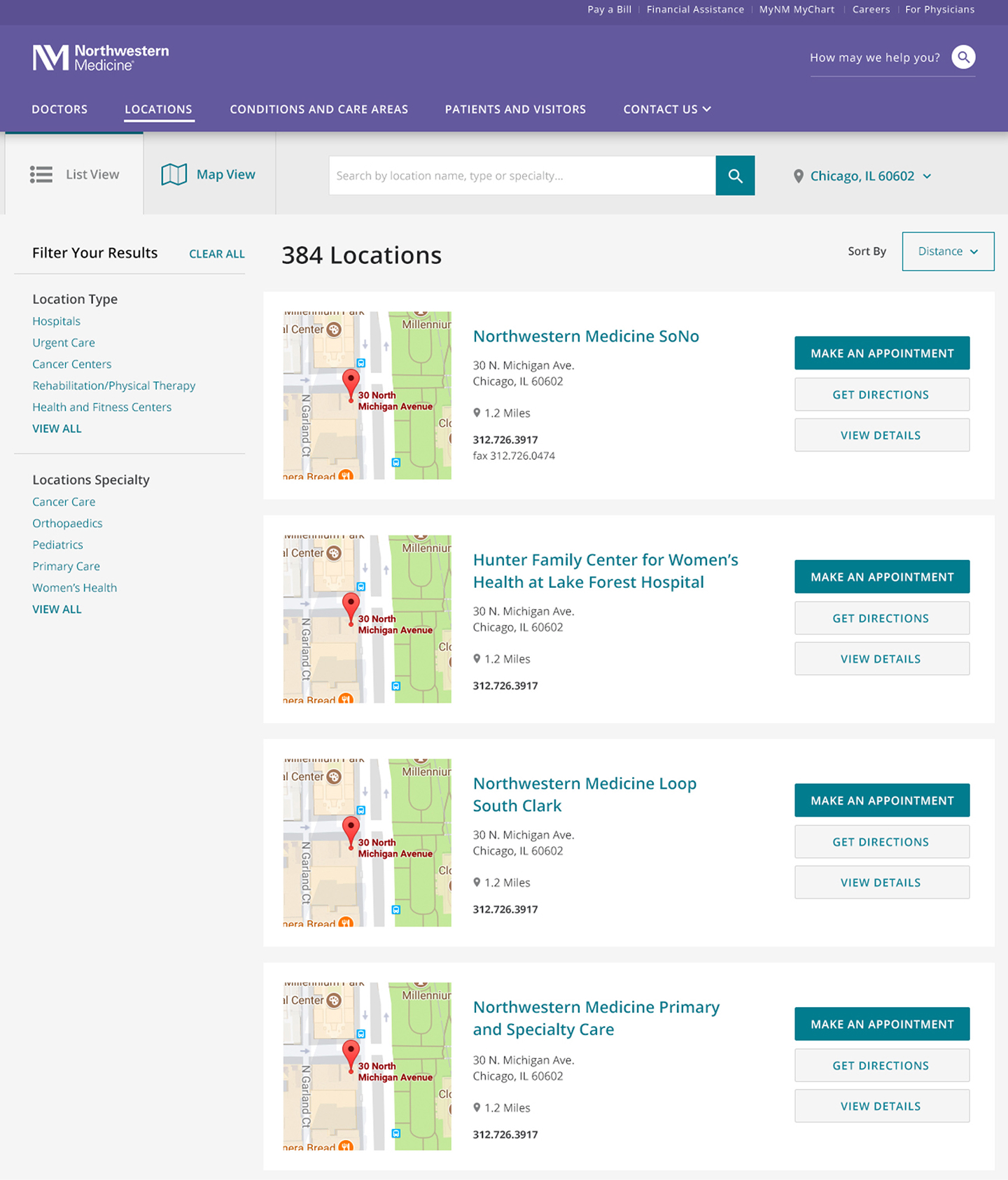This screenshot has width=1008, height=1180.
Task: Open Northwestern Medicine SoNo title link
Action: click(586, 336)
